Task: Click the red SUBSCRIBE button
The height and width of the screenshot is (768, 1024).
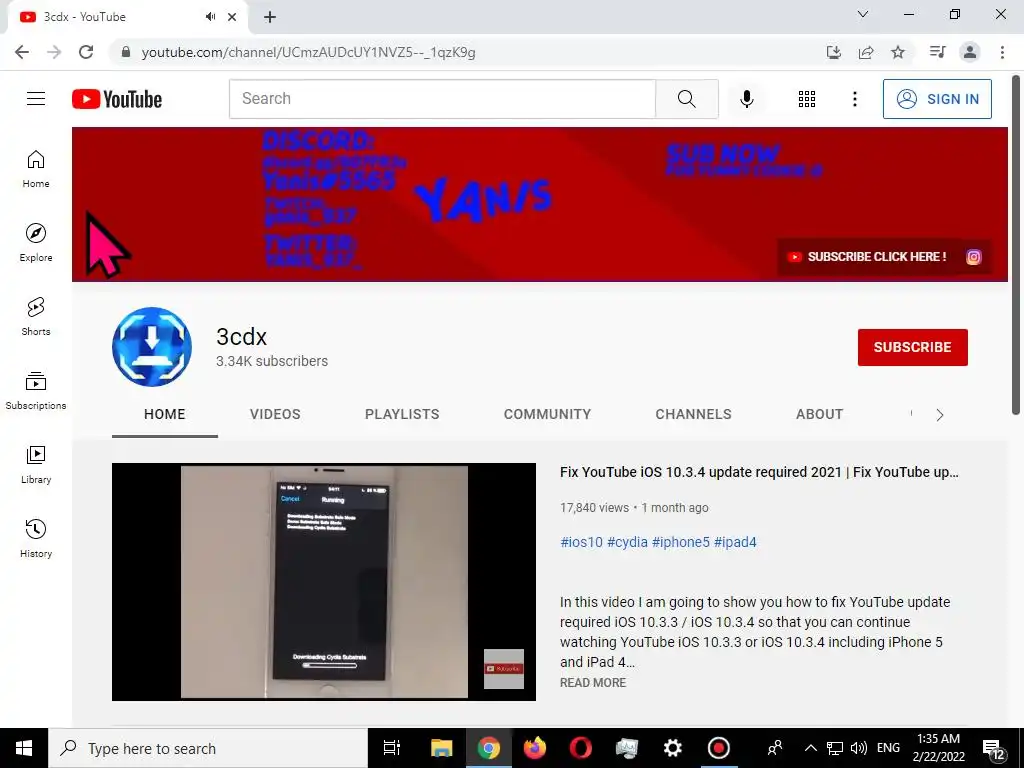Action: (x=912, y=347)
